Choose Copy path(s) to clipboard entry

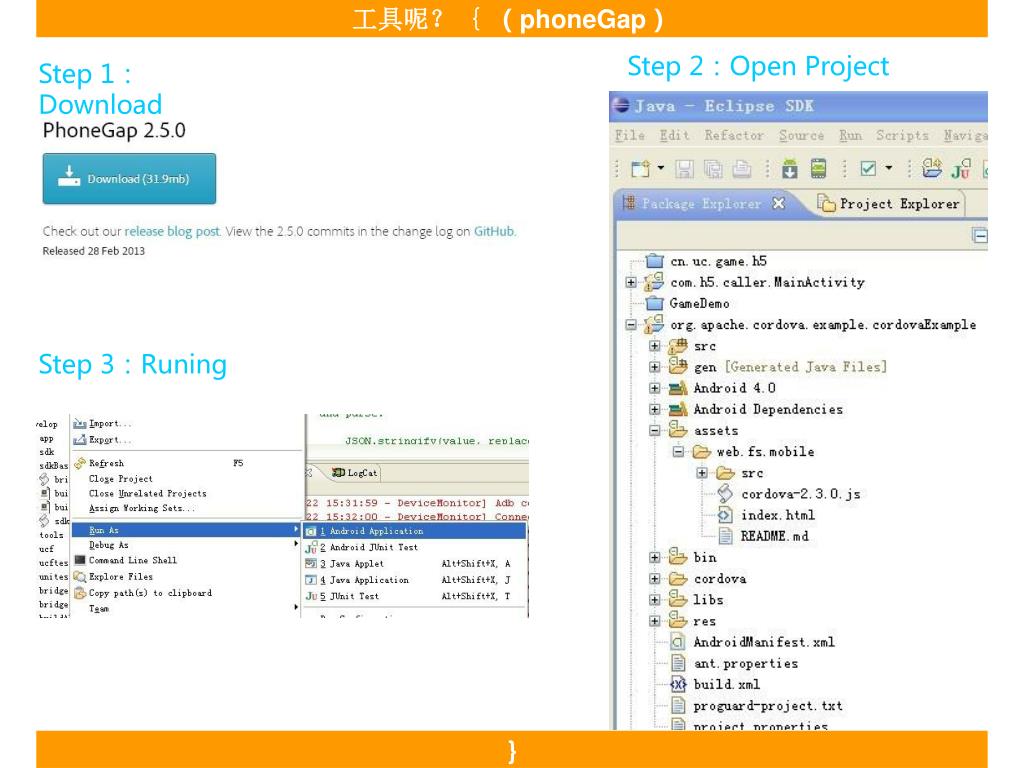click(150, 593)
